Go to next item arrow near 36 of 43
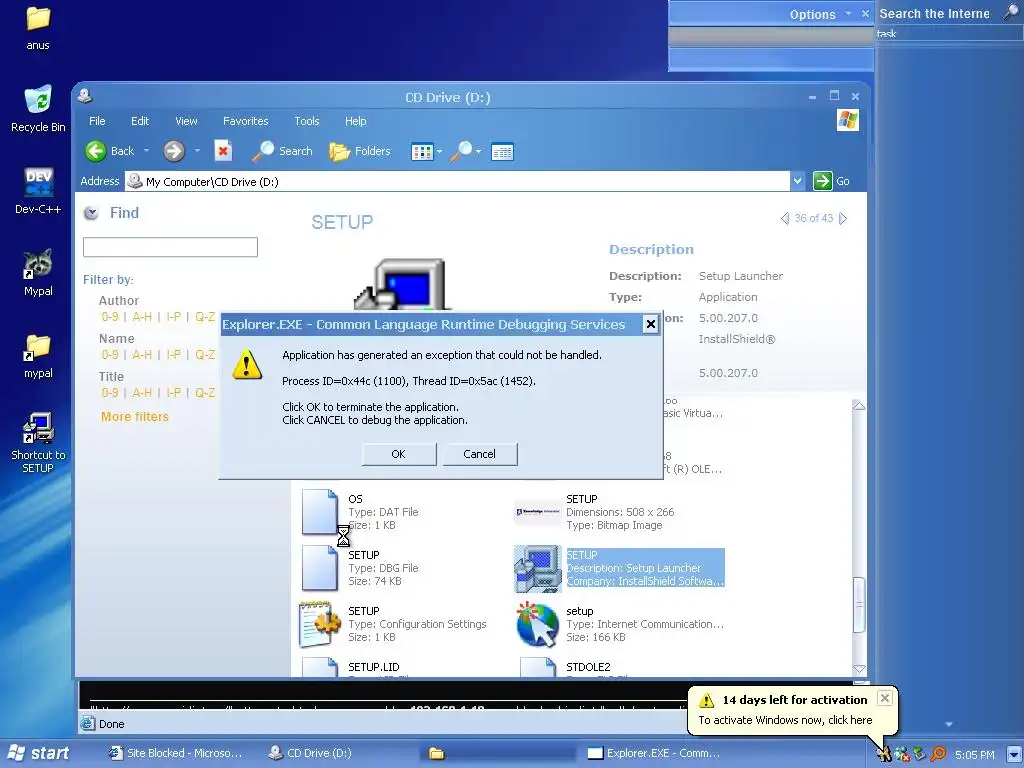Viewport: 1024px width, 768px height. pyautogui.click(x=843, y=218)
